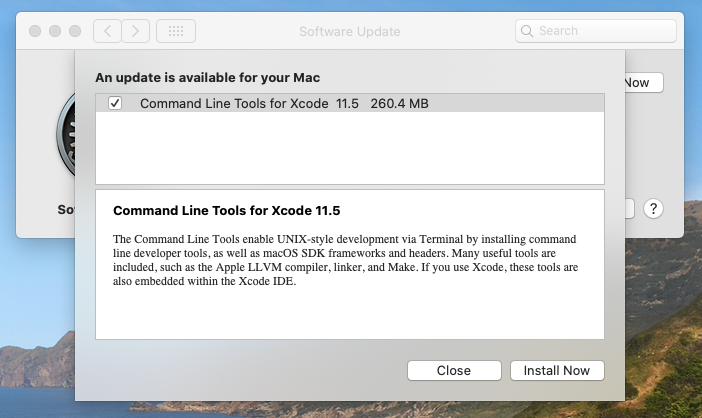Click the partially hidden Now button behind the dialog
Viewport: 702px width, 418px height.
pyautogui.click(x=643, y=82)
